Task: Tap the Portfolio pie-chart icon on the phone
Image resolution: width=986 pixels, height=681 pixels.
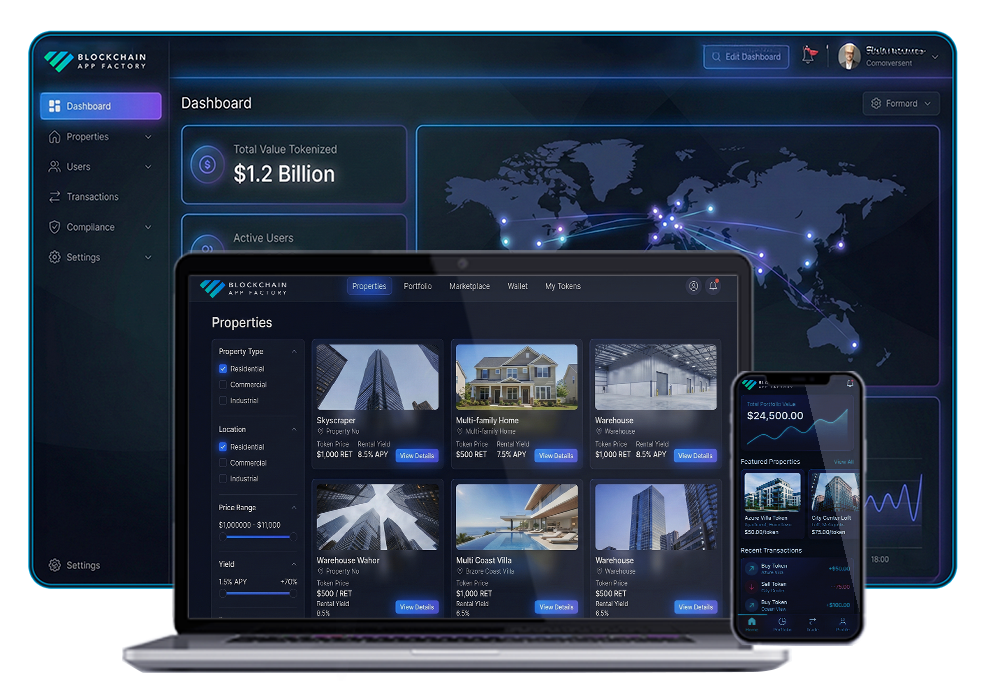Action: point(783,621)
